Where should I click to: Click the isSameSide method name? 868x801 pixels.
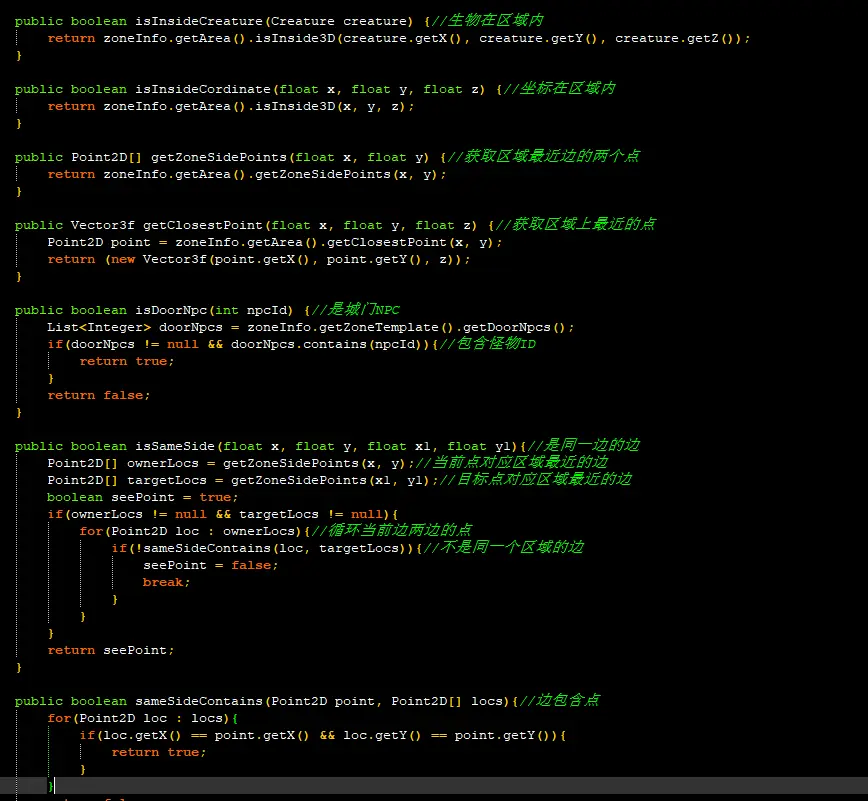point(175,446)
